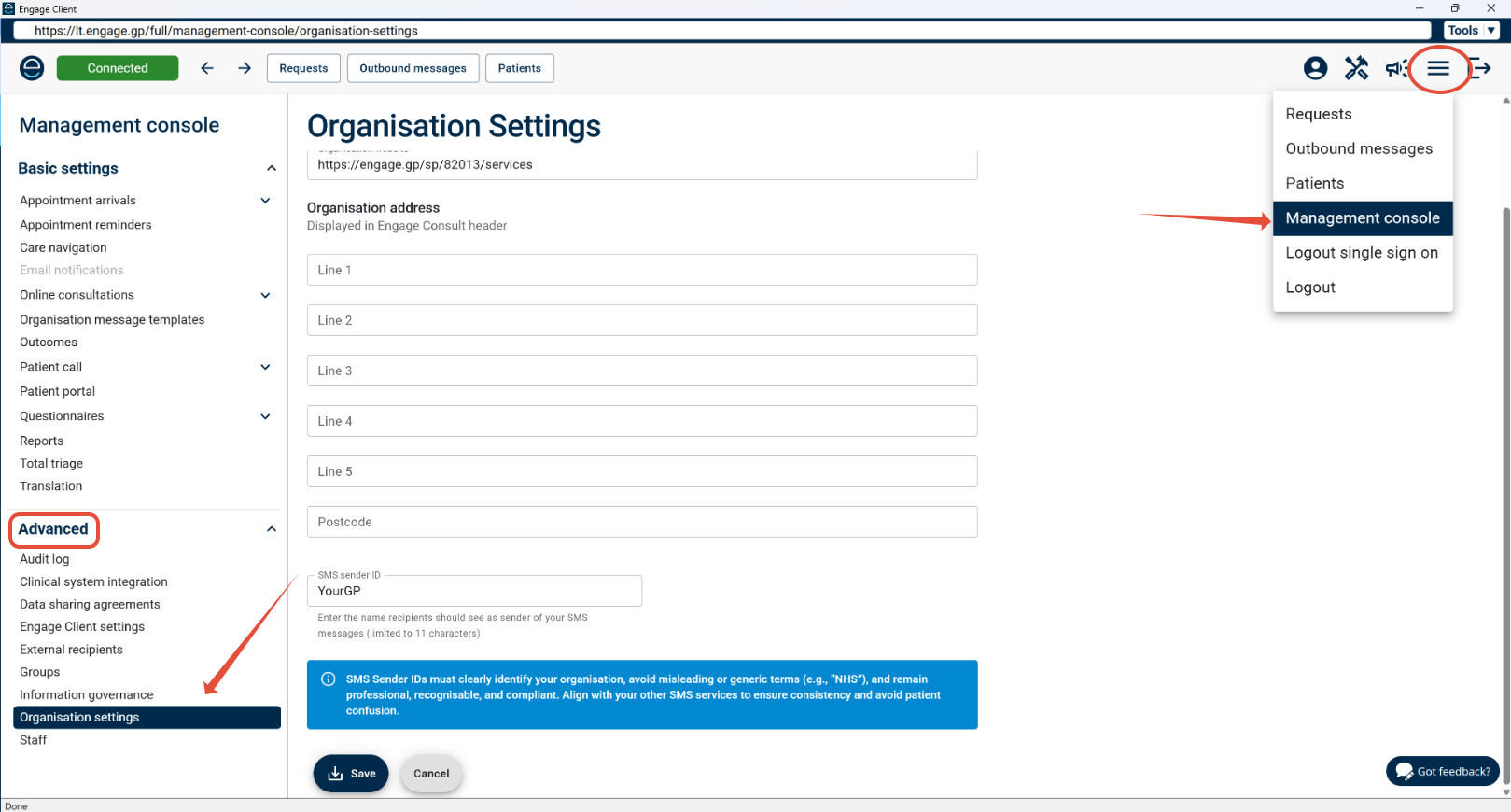Open Groups in sidebar

point(40,672)
